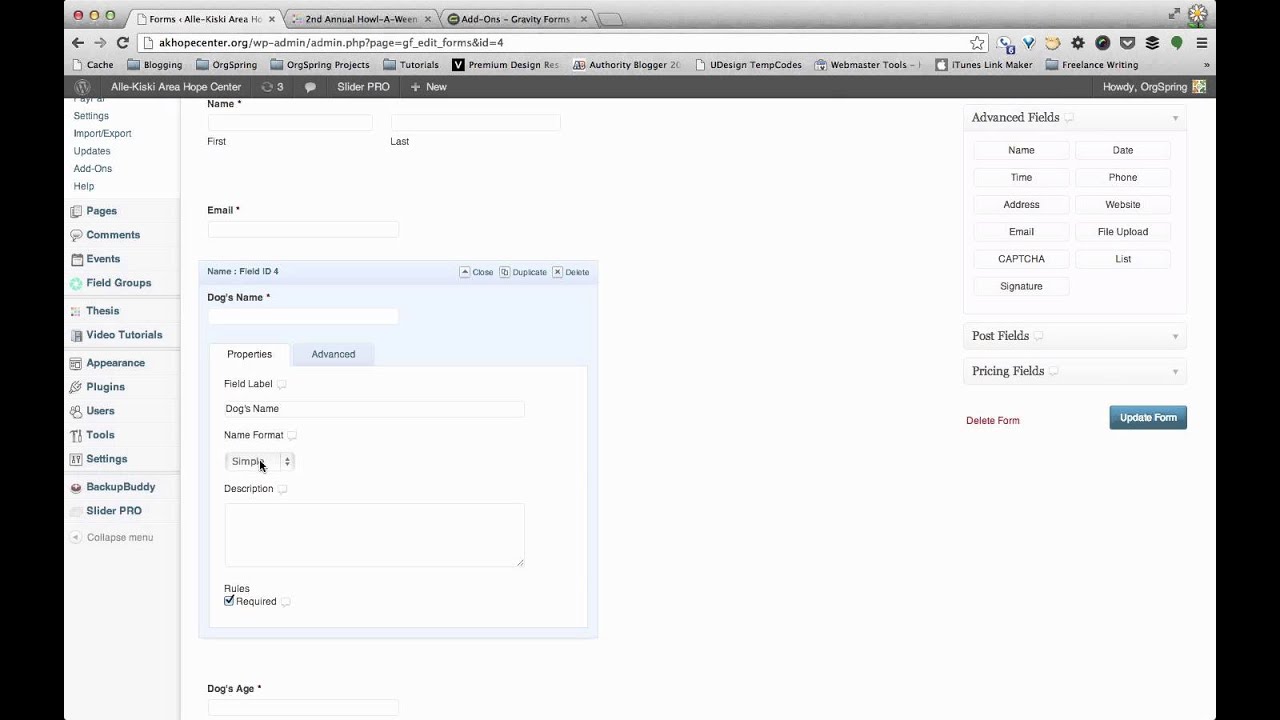The image size is (1280, 720).
Task: Enter fullscreen with the diagonal arrows icon
Action: [1174, 13]
